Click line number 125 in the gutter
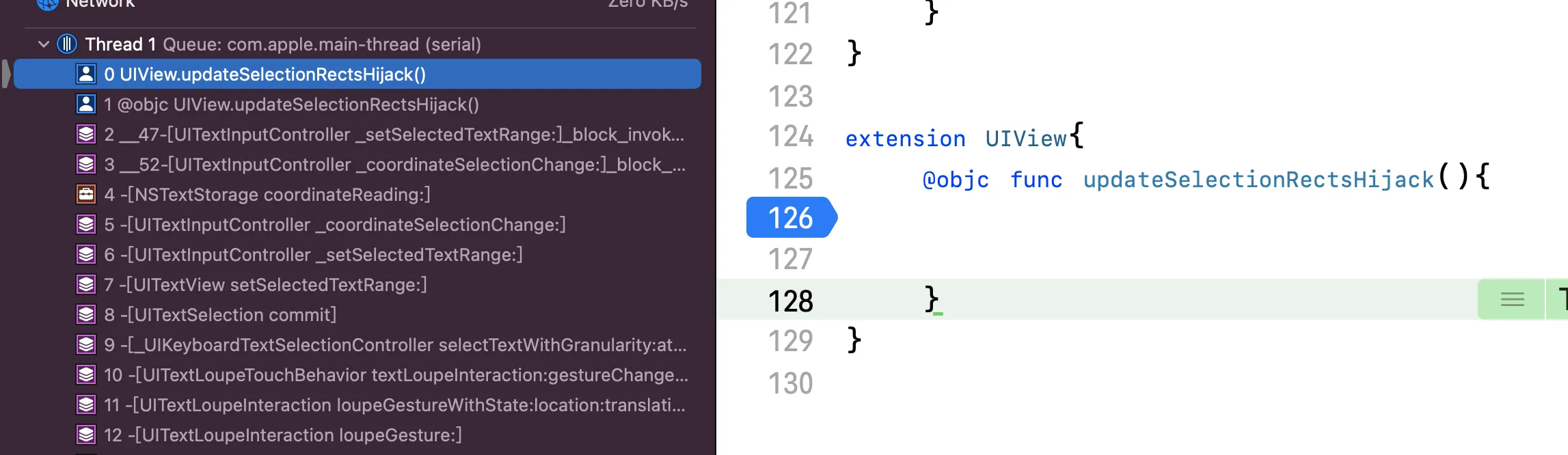 [790, 179]
